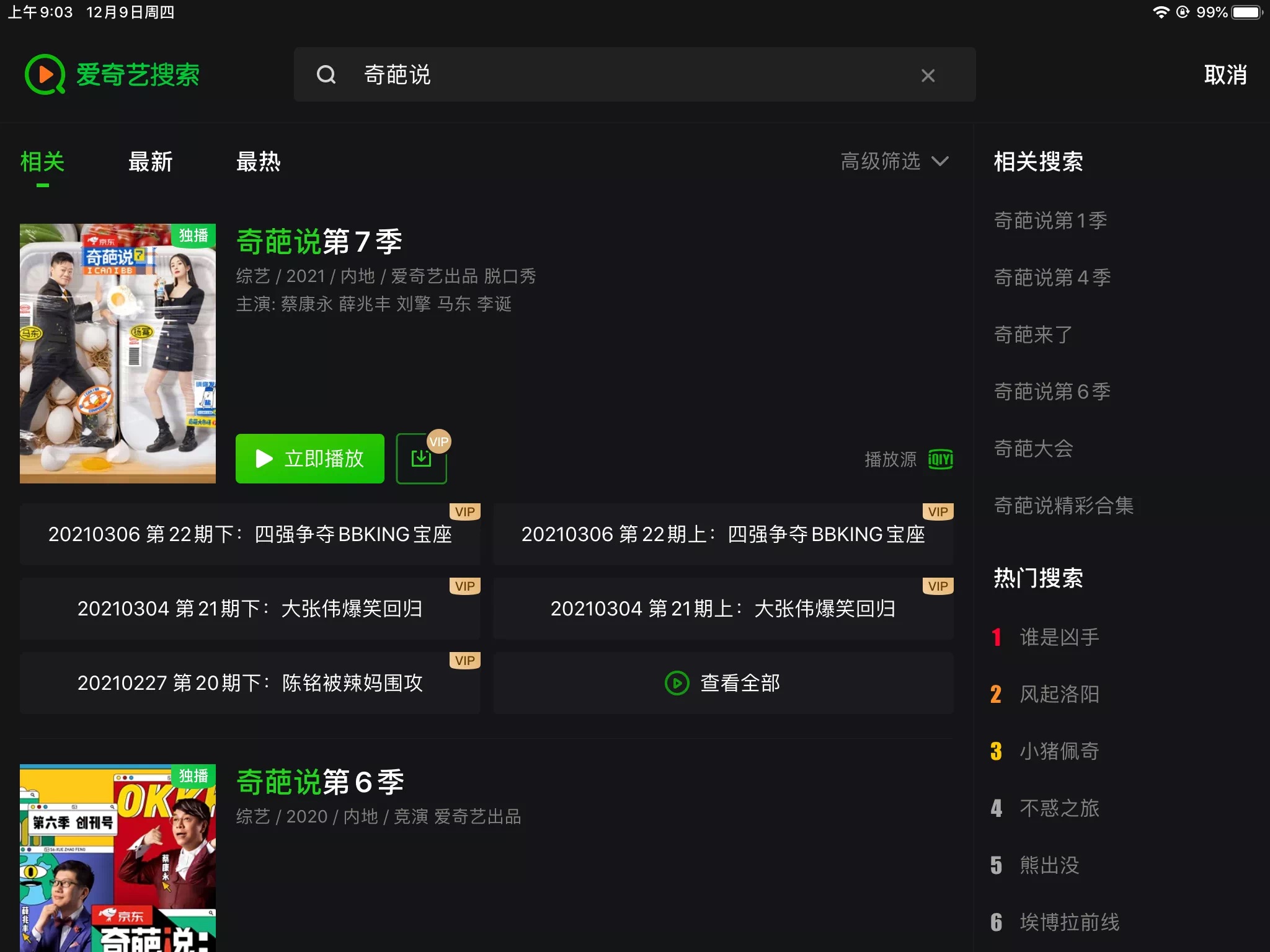Open episode 22期下 四强争夺BBKING宝座
1270x952 pixels.
250,534
